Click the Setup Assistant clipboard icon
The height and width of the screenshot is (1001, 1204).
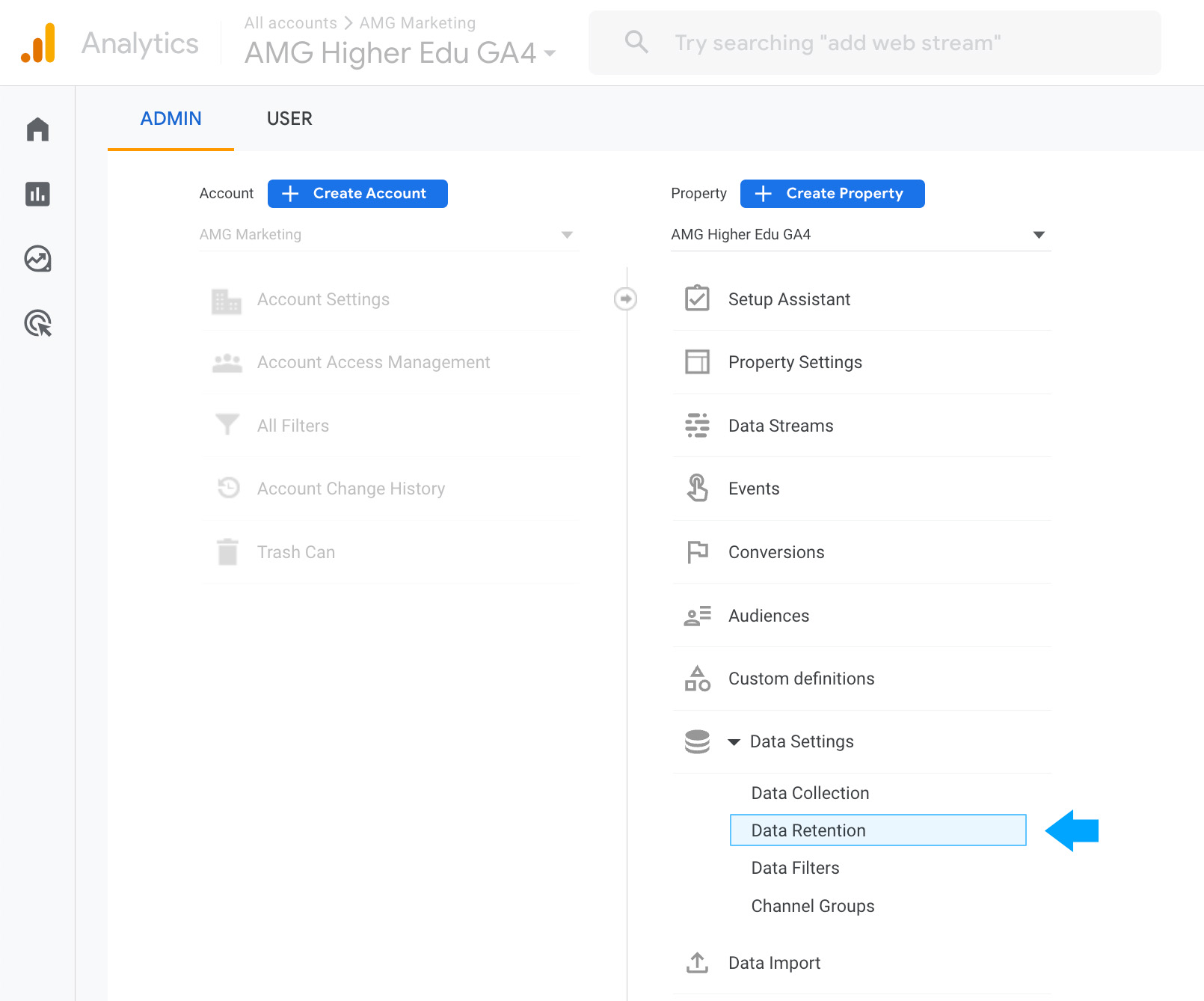[697, 299]
